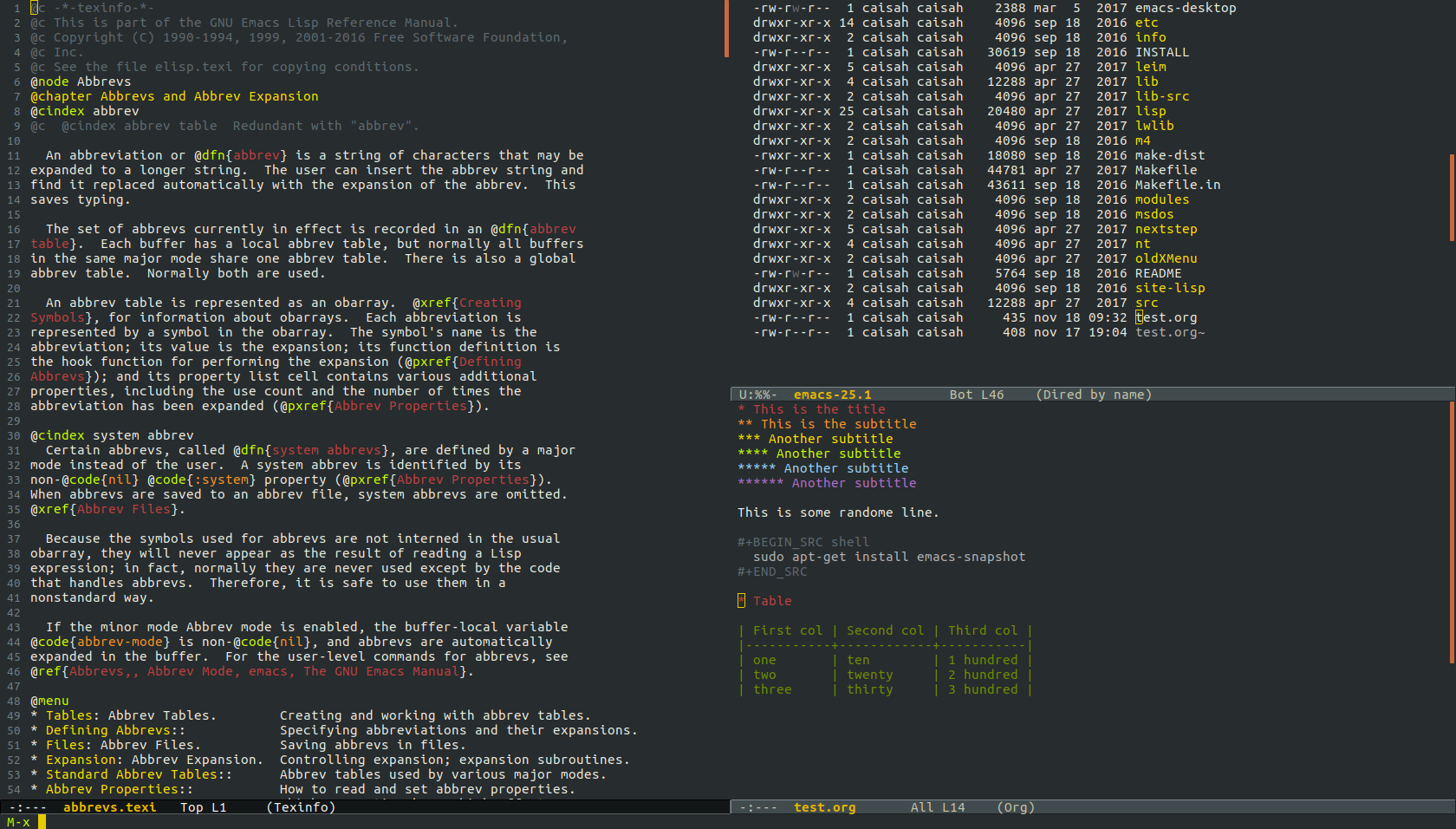Fold the five-star 'Another subtitle' heading
The image size is (1456, 829).
[823, 468]
